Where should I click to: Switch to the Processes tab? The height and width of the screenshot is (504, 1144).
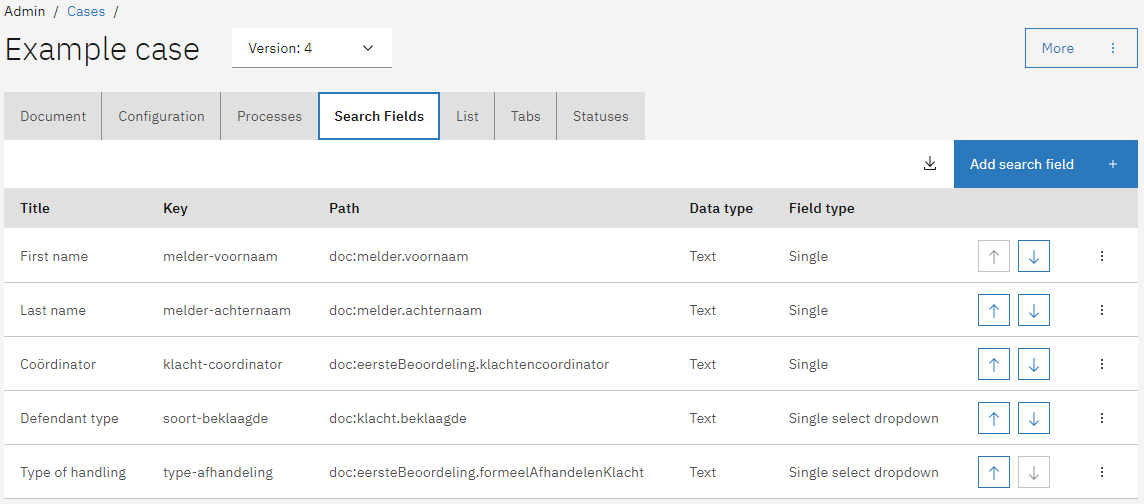[269, 116]
